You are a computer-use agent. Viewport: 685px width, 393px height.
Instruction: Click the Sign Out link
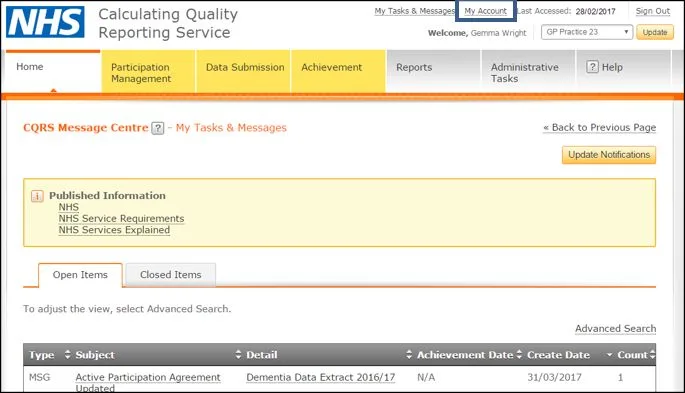click(x=653, y=11)
